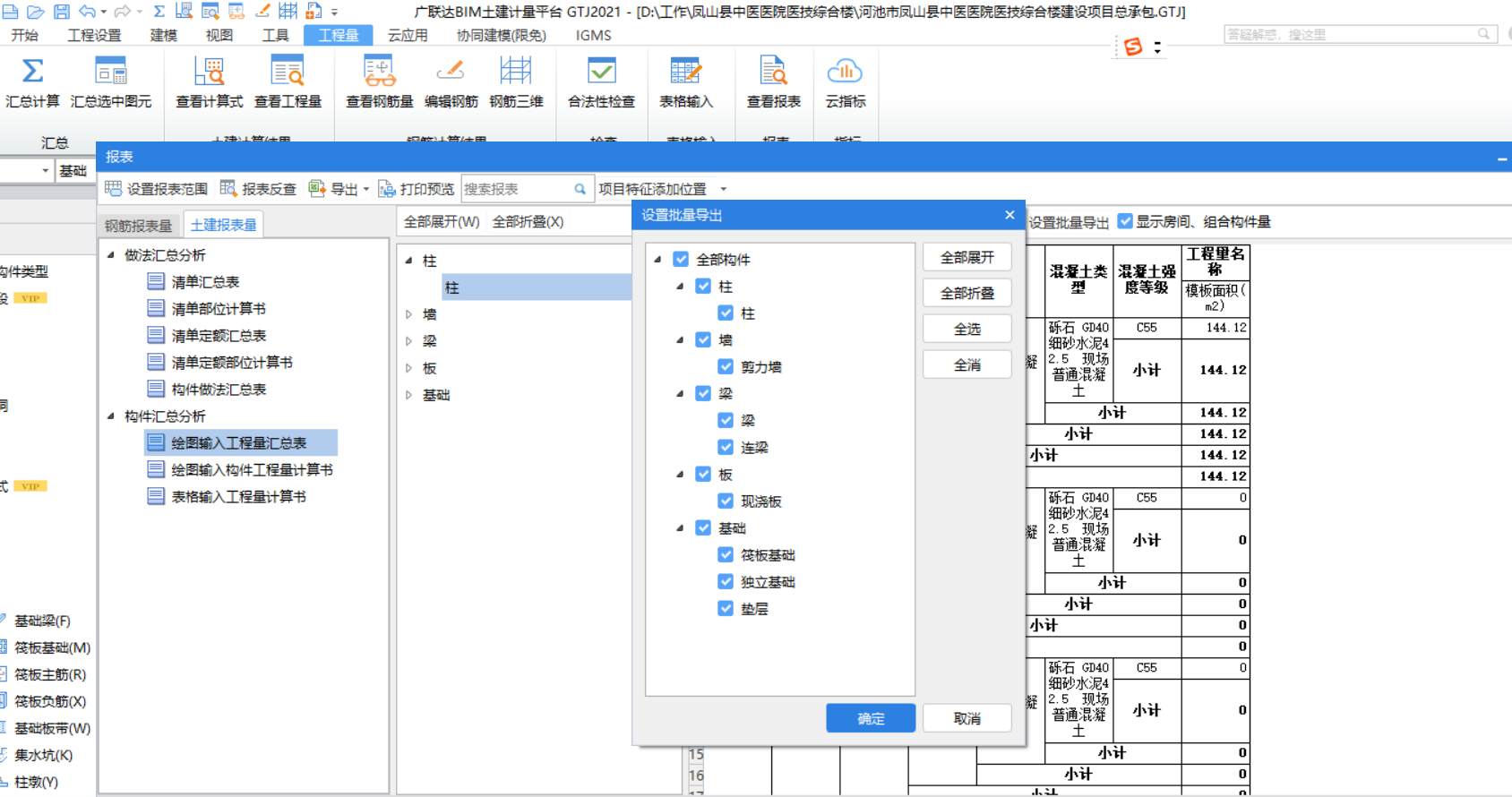The image size is (1512, 797).
Task: Click the 汇总计算 sigma icon
Action: [x=32, y=72]
